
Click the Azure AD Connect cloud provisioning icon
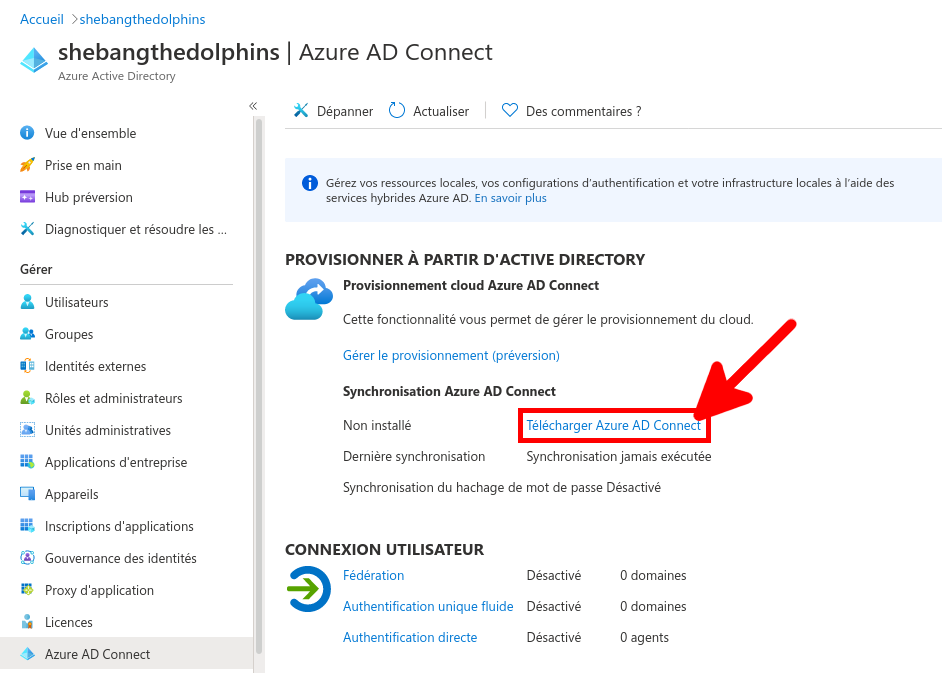307,297
